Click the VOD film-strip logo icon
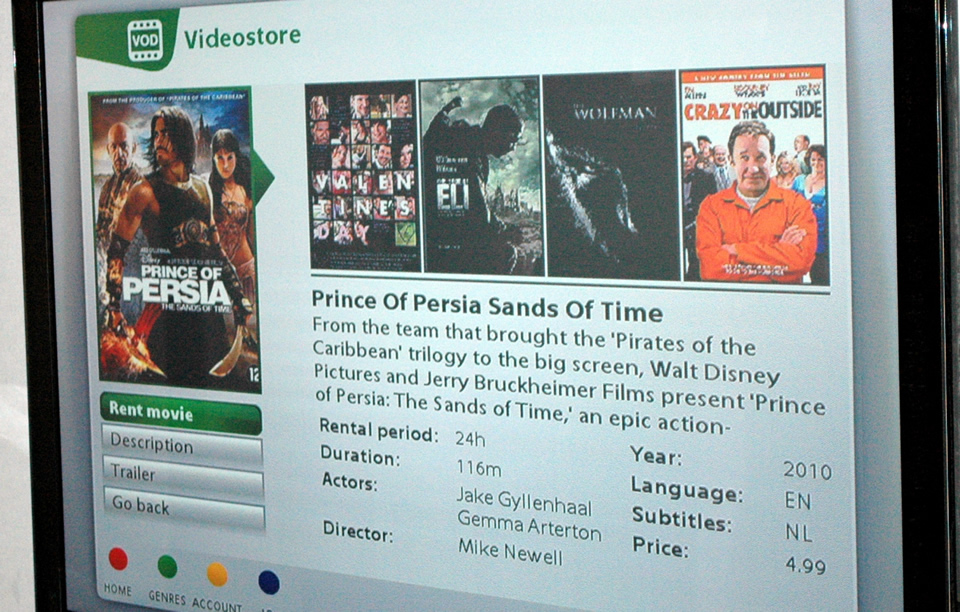This screenshot has height=612, width=960. [145, 40]
